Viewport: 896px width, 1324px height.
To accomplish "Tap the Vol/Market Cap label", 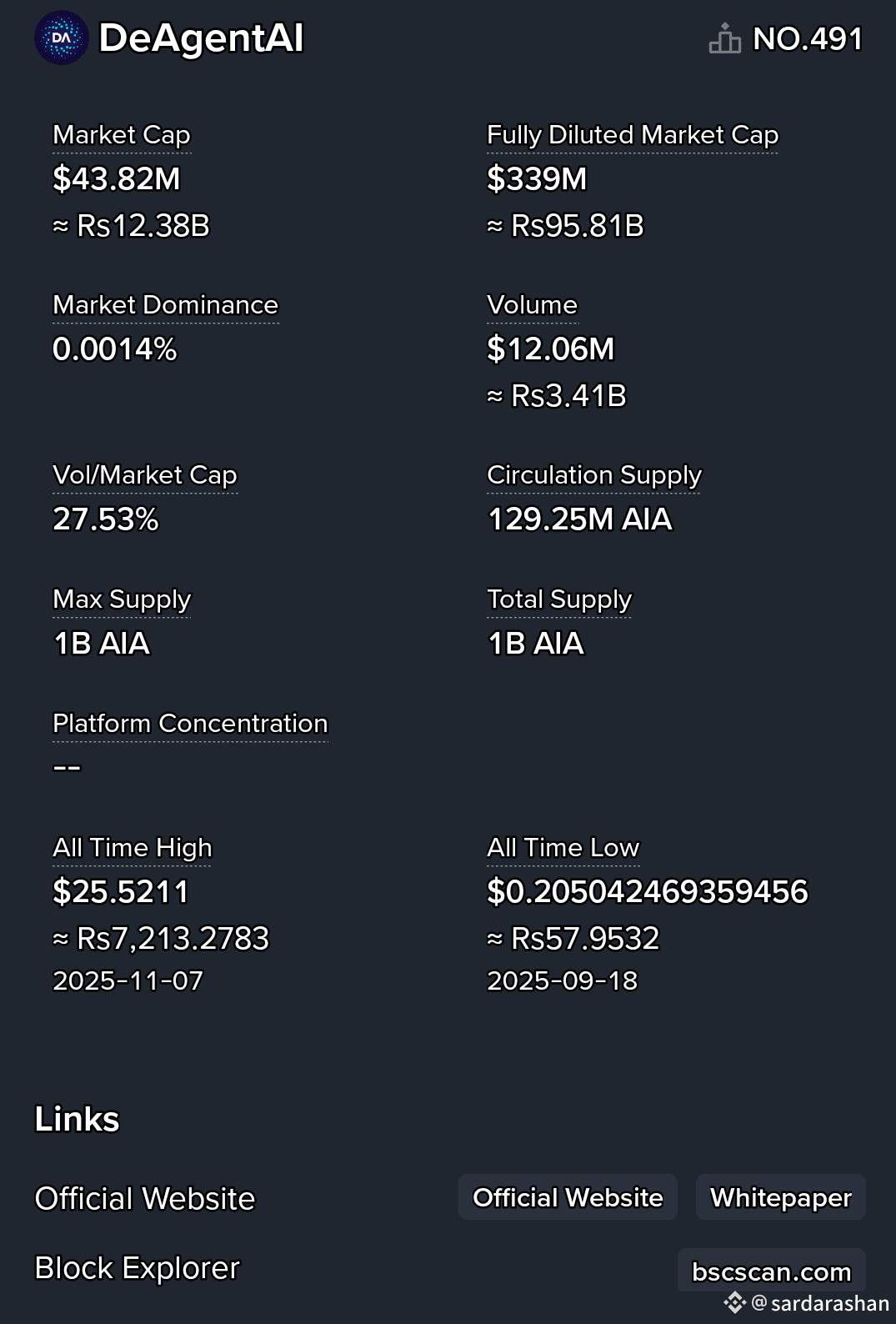I will pyautogui.click(x=145, y=475).
